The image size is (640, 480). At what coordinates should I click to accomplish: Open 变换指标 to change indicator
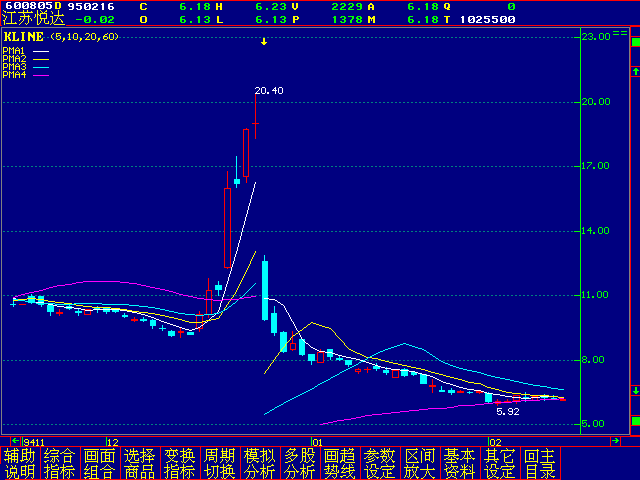[180, 463]
